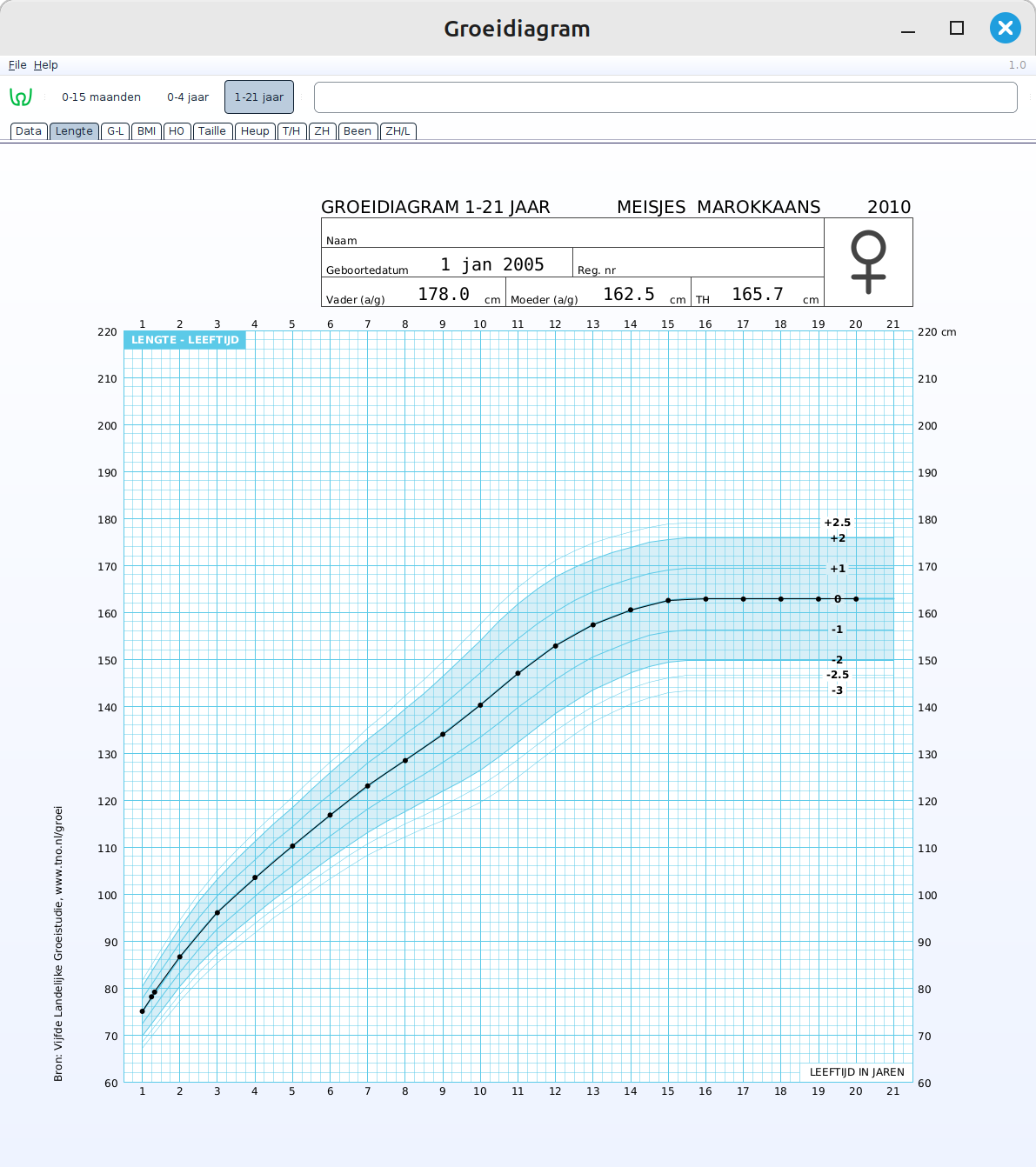1036x1167 pixels.
Task: Toggle the 1-21 jaar age range
Action: point(259,97)
